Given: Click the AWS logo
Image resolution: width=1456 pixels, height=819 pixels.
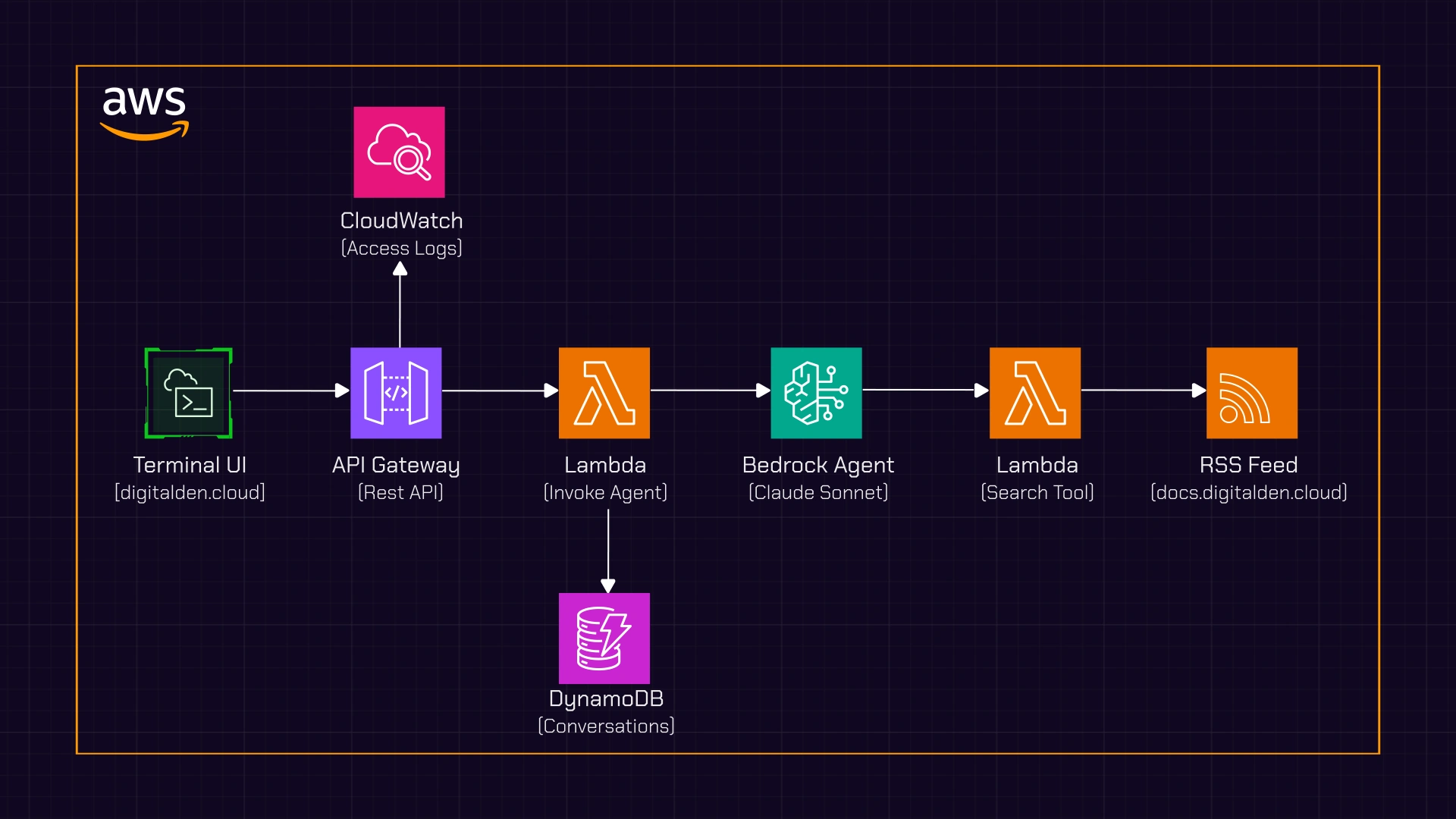Looking at the screenshot, I should [144, 112].
